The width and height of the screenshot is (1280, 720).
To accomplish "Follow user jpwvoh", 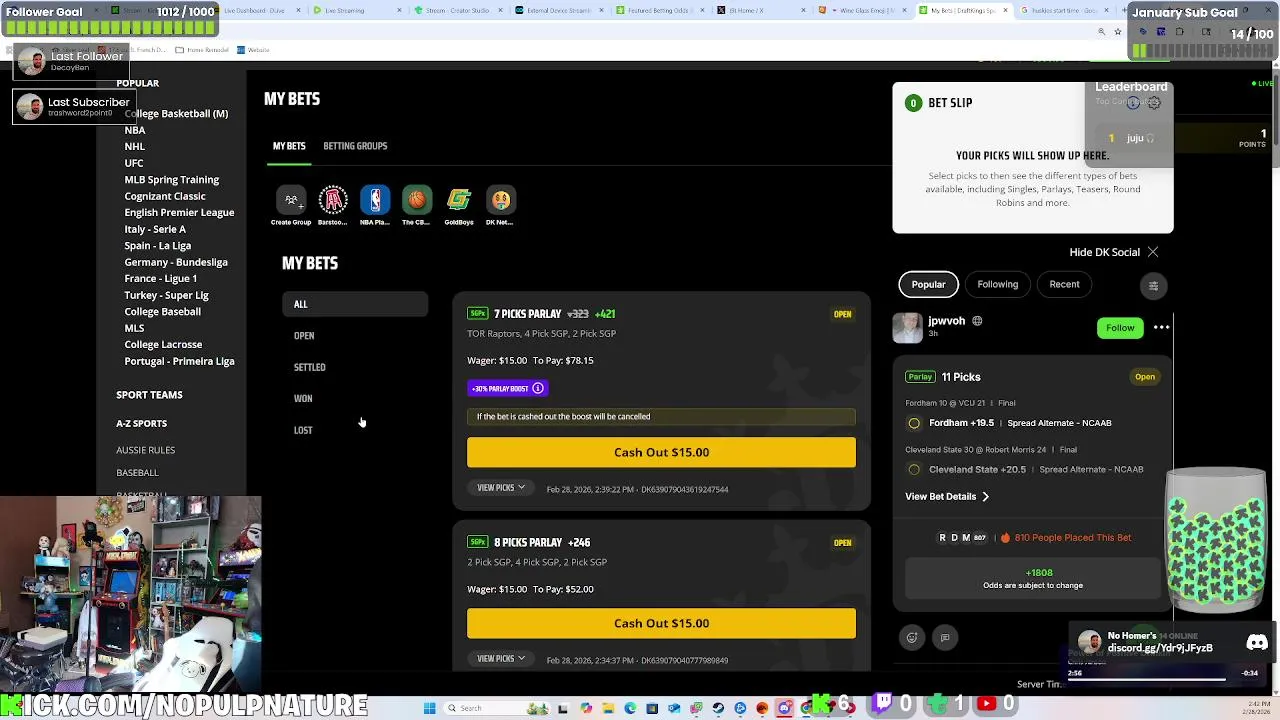I will (x=1120, y=328).
